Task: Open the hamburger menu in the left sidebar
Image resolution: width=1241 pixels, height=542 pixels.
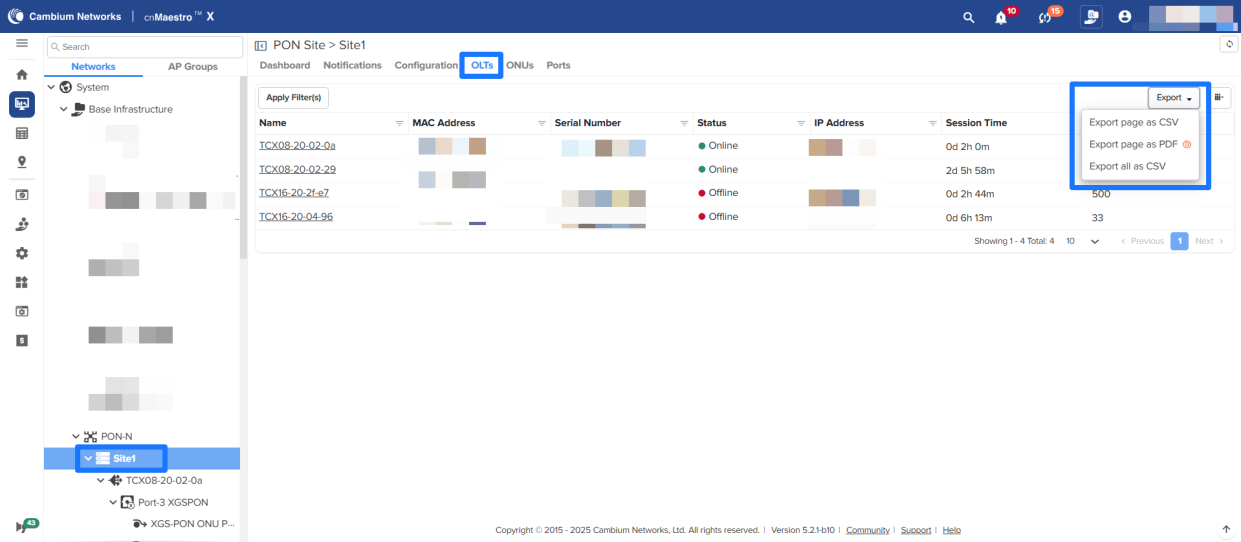Action: coord(21,44)
